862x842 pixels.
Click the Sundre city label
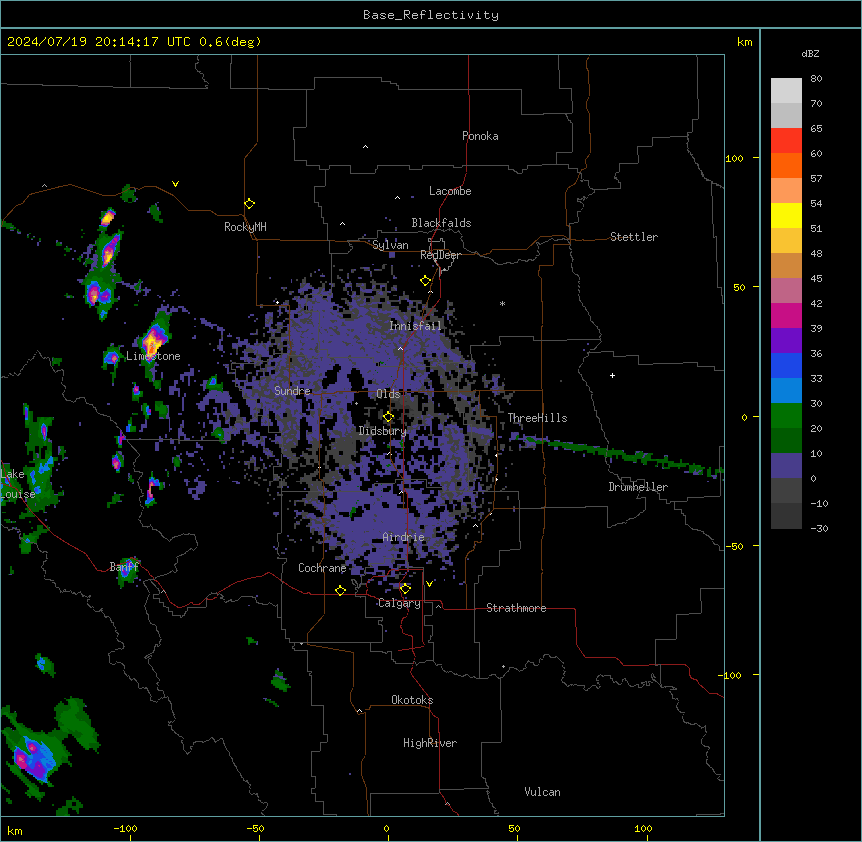click(292, 391)
